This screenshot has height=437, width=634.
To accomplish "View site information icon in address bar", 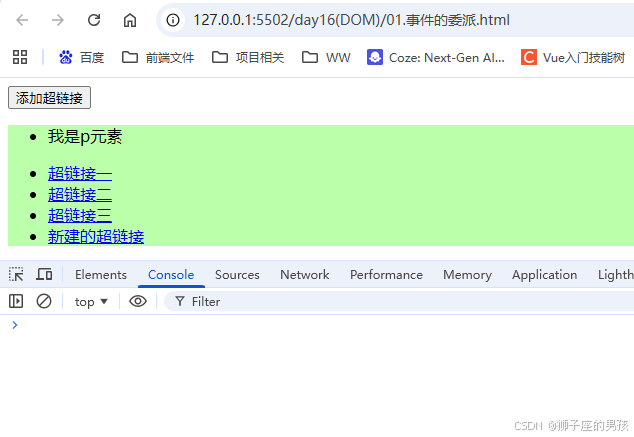I will [173, 20].
